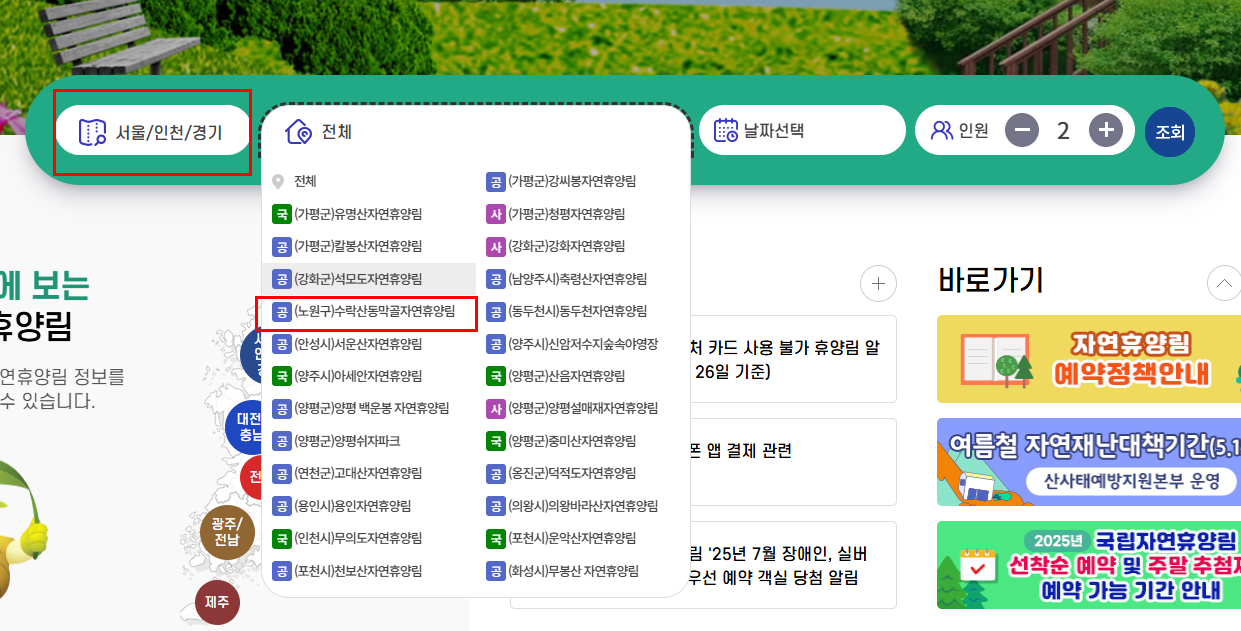The image size is (1241, 631).
Task: Select (강화군)석모도자연휴양림 from list
Action: click(368, 278)
